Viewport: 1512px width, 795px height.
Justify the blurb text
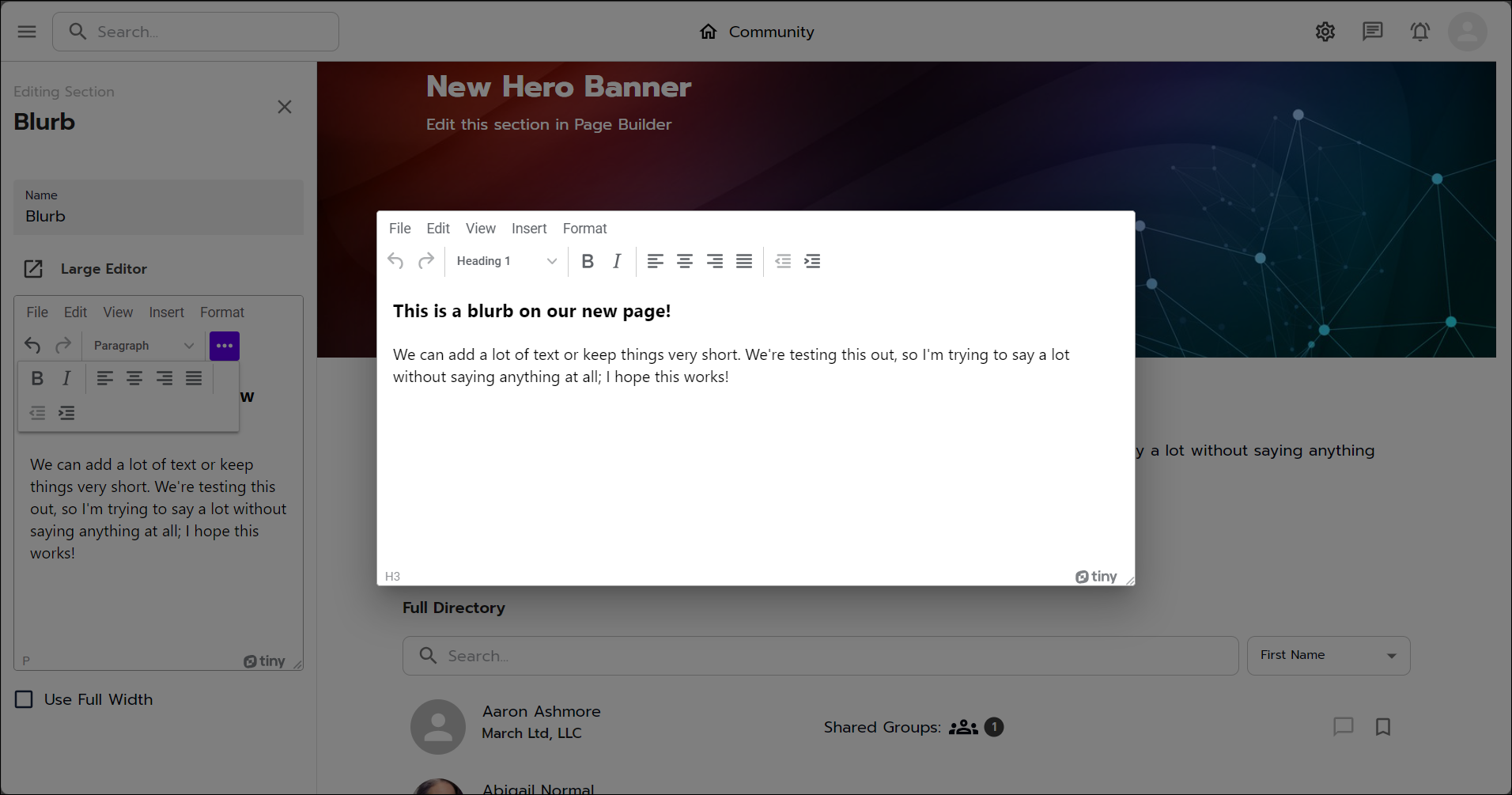click(x=743, y=261)
